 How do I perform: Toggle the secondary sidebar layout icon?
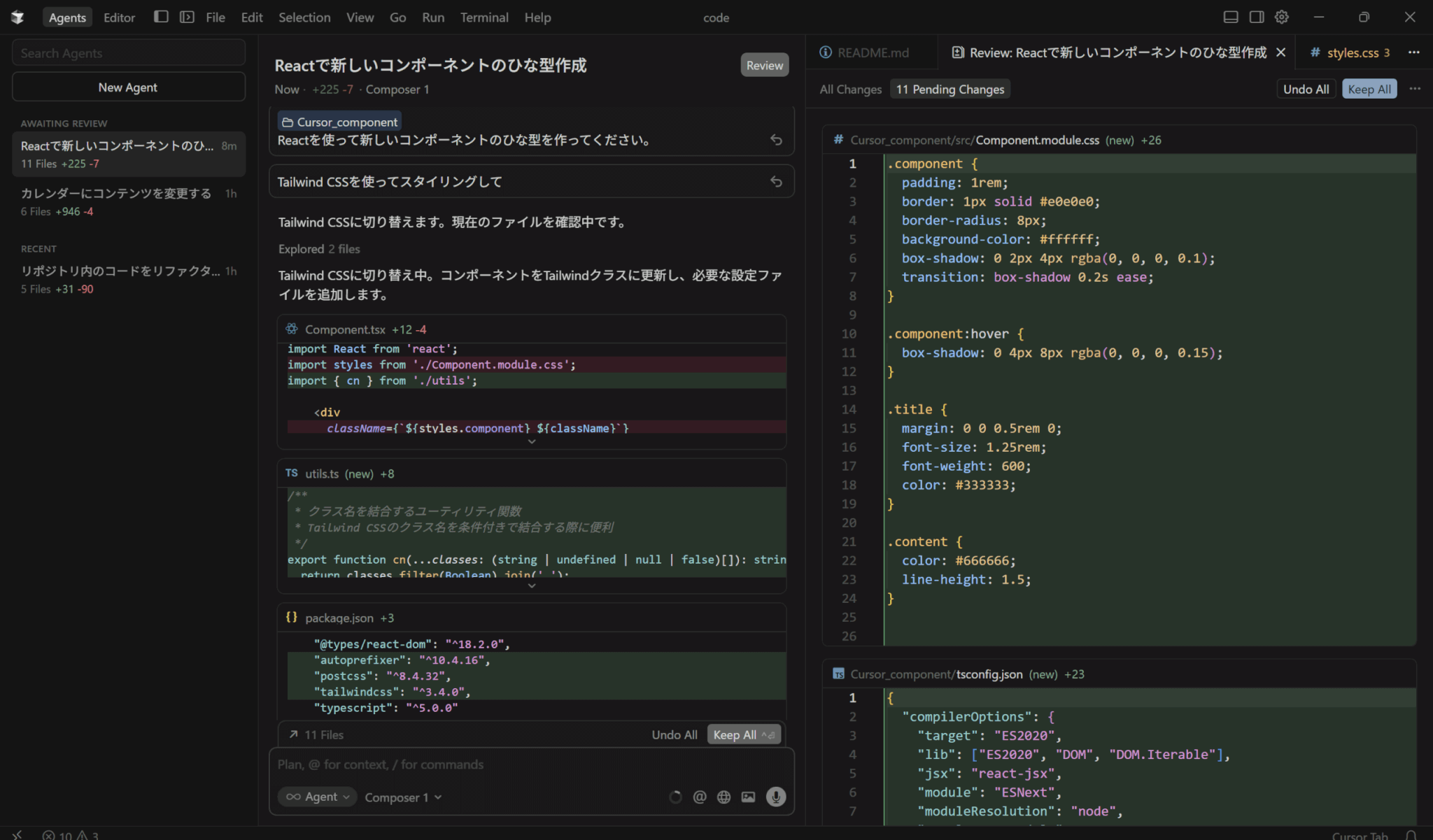pyautogui.click(x=1256, y=17)
